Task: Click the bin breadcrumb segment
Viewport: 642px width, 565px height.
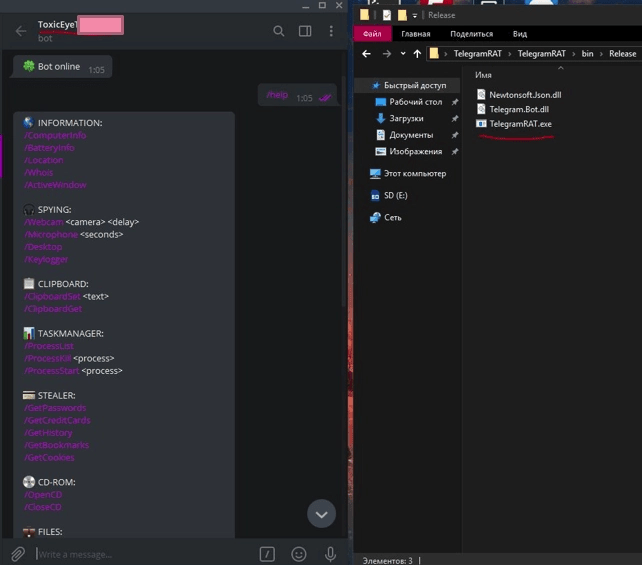Action: coord(587,54)
